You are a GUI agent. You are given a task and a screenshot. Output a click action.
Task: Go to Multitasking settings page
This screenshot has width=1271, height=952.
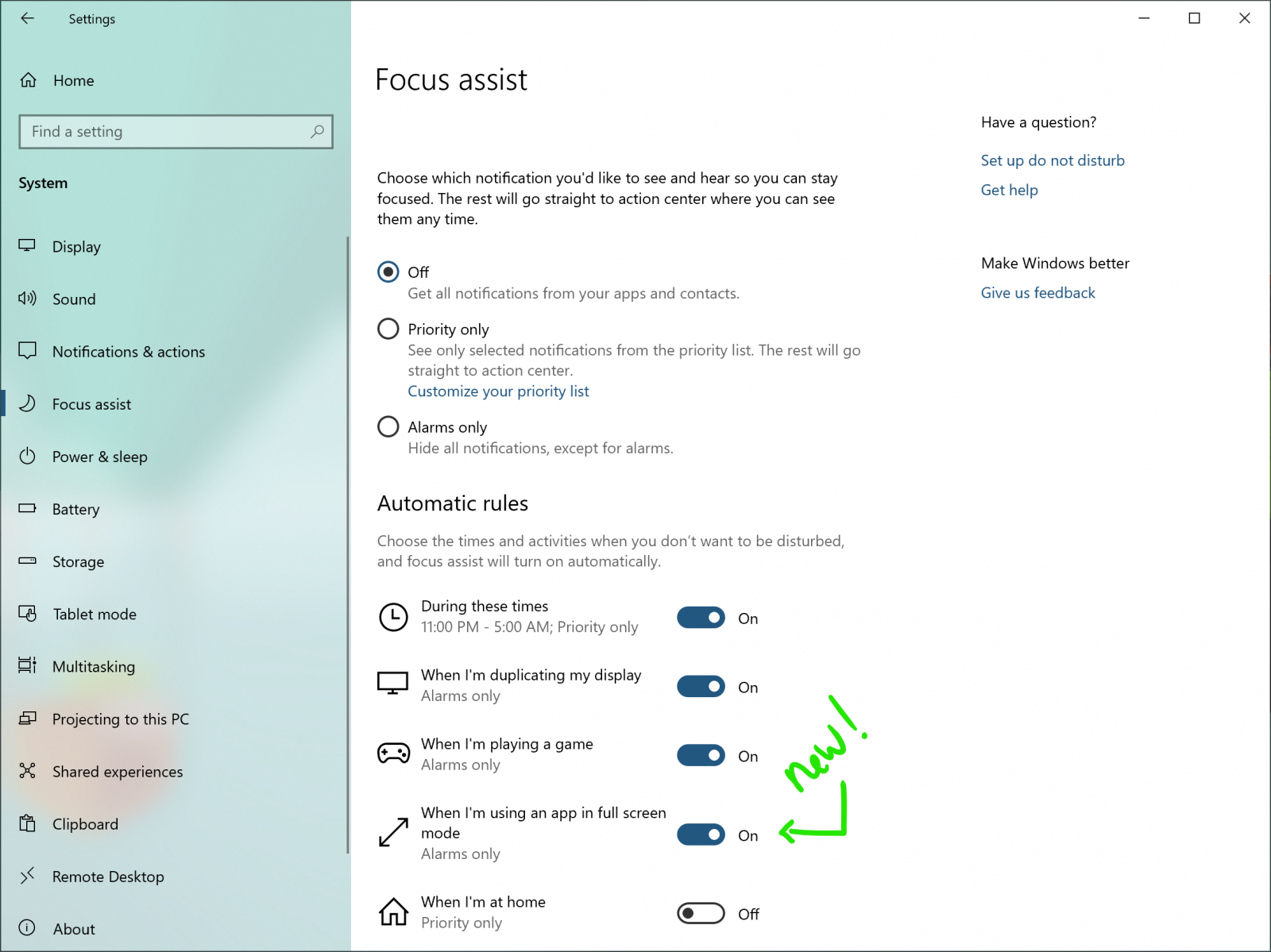click(93, 666)
